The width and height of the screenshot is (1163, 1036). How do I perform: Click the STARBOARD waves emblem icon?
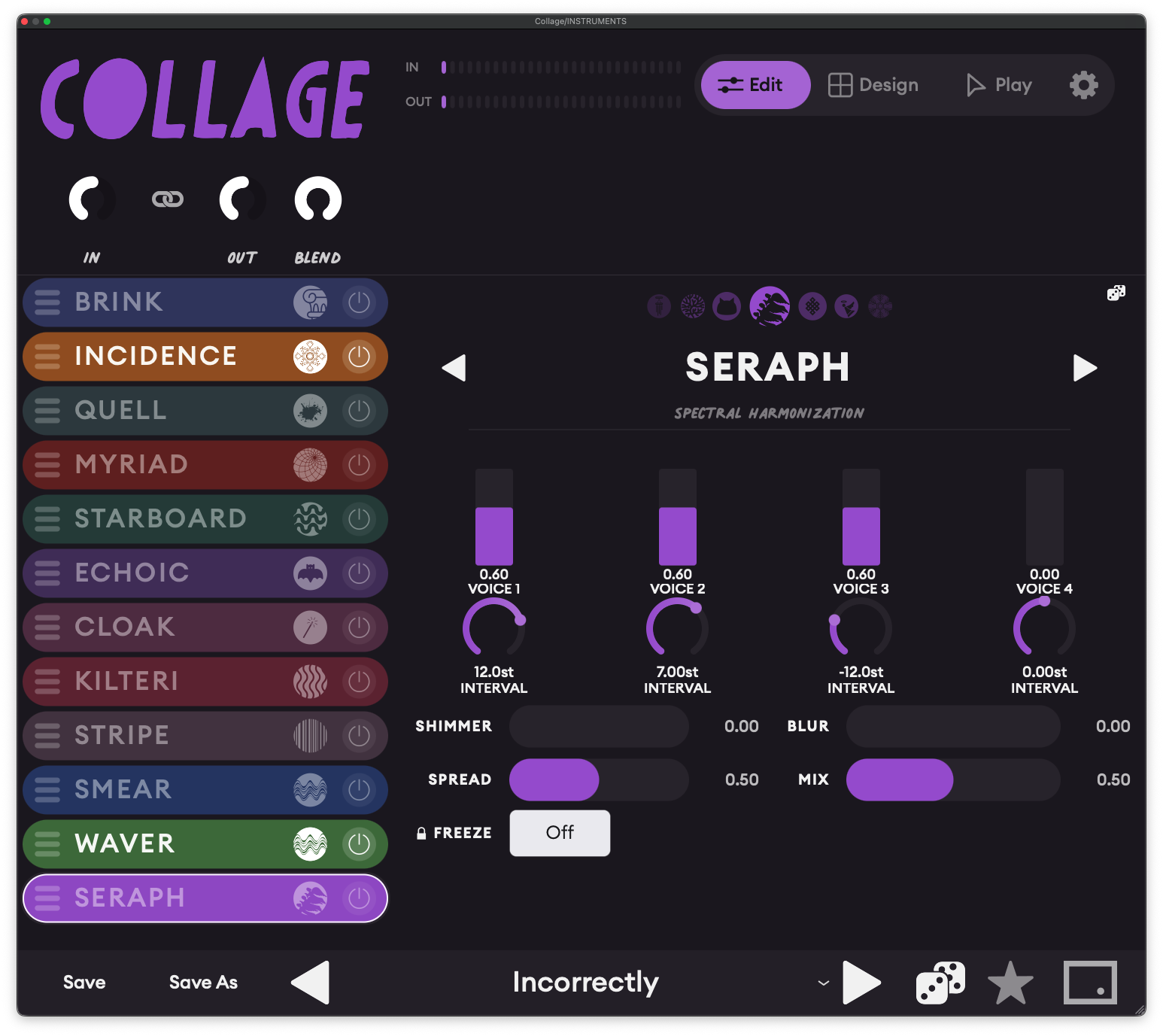310,519
